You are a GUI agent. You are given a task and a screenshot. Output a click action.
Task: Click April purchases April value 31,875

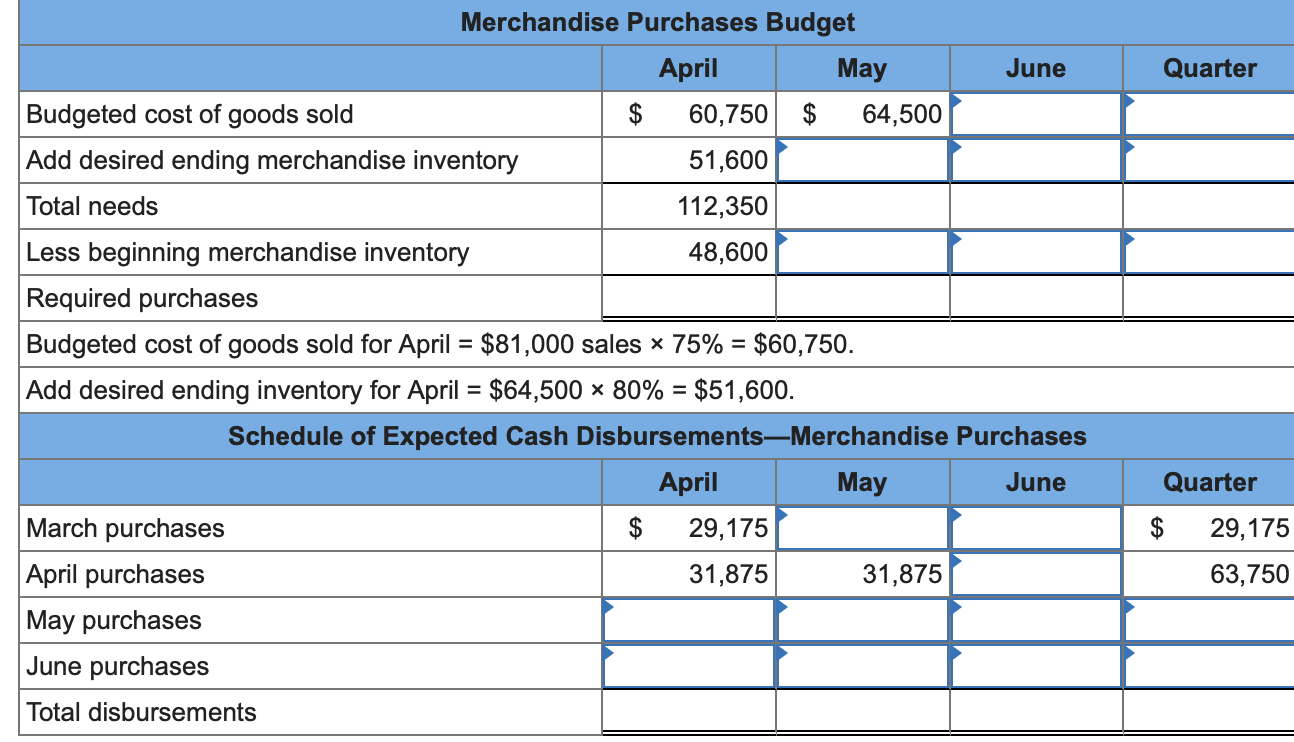728,574
